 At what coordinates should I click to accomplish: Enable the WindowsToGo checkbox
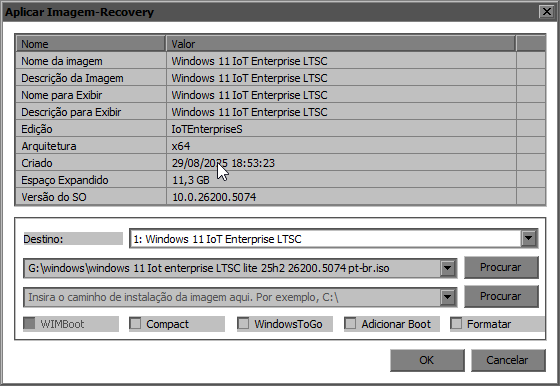[243, 324]
